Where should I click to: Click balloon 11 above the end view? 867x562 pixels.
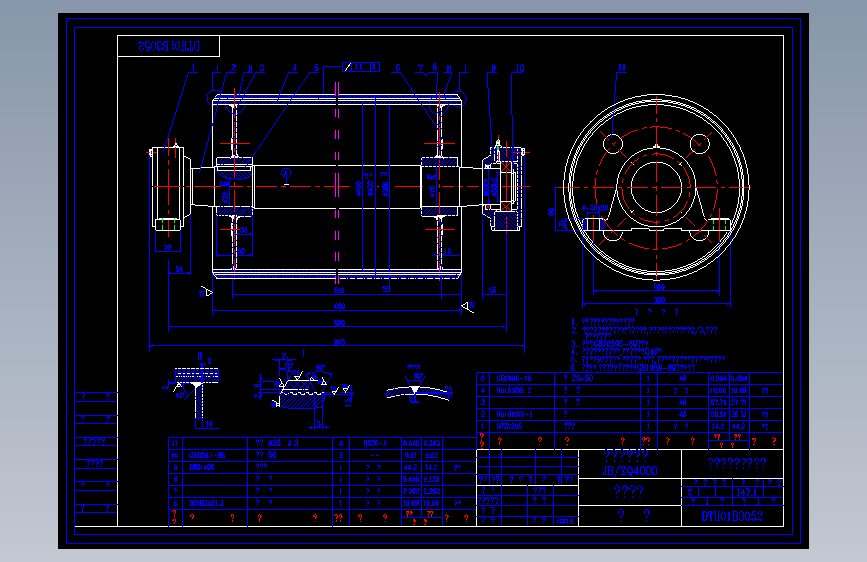click(x=621, y=67)
